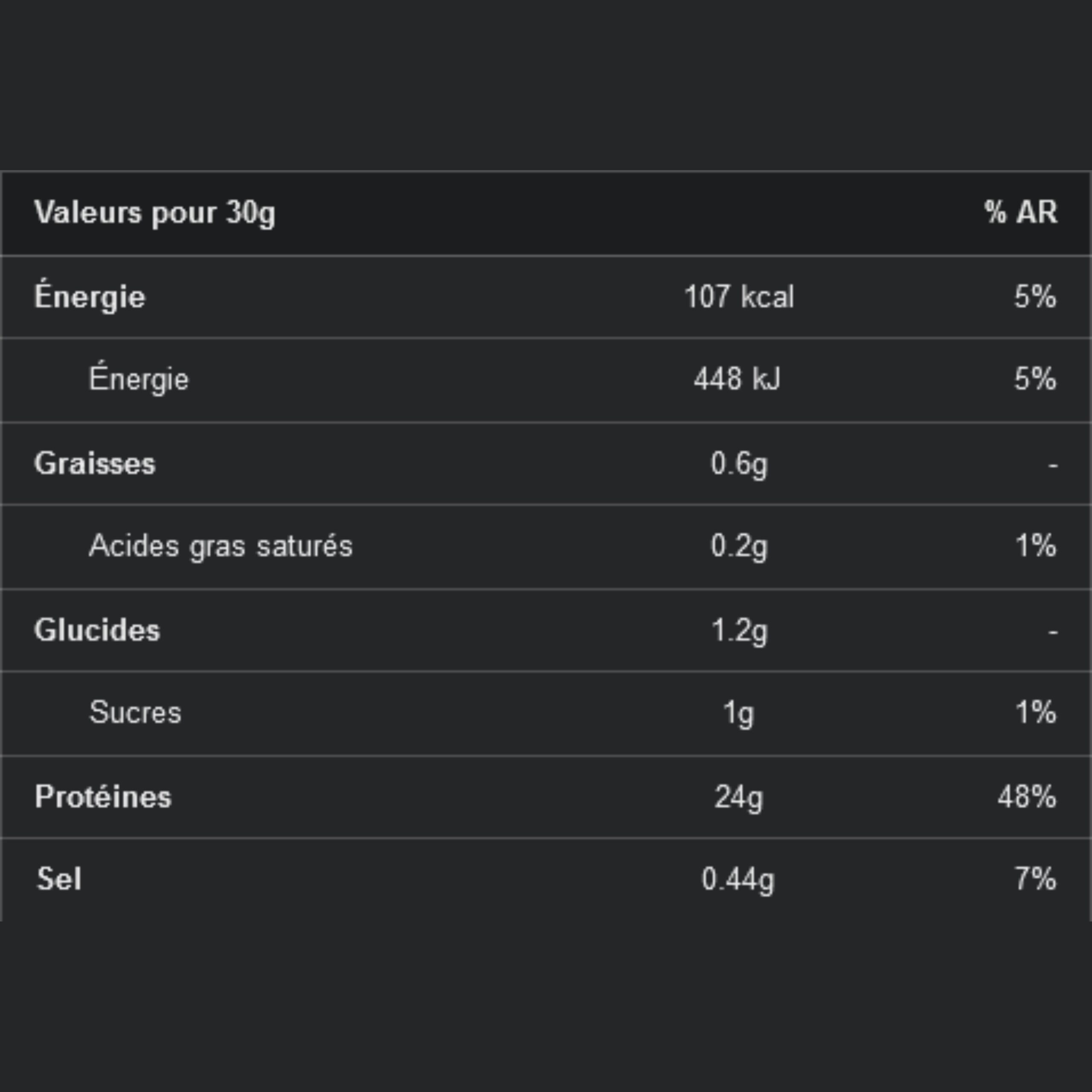Click the Sucres row label

[135, 712]
